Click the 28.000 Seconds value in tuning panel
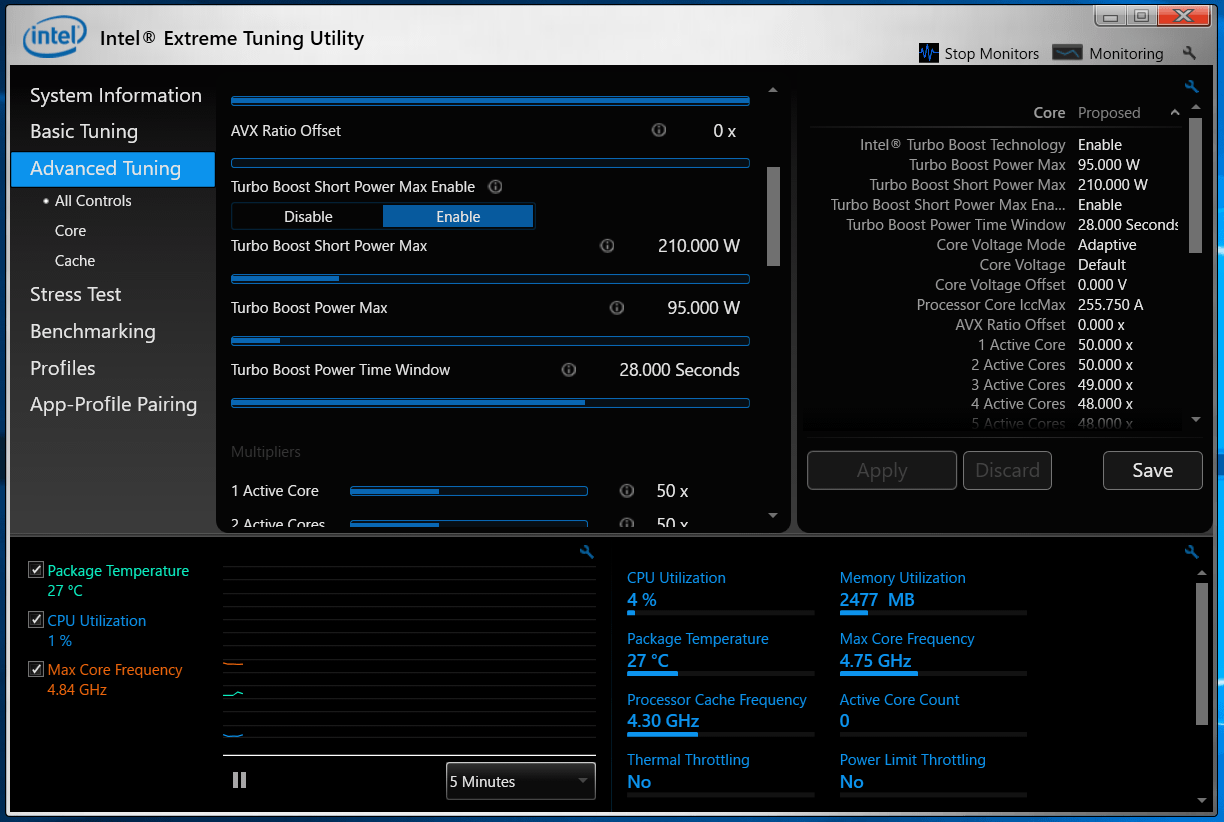1224x822 pixels. pyautogui.click(x=680, y=369)
